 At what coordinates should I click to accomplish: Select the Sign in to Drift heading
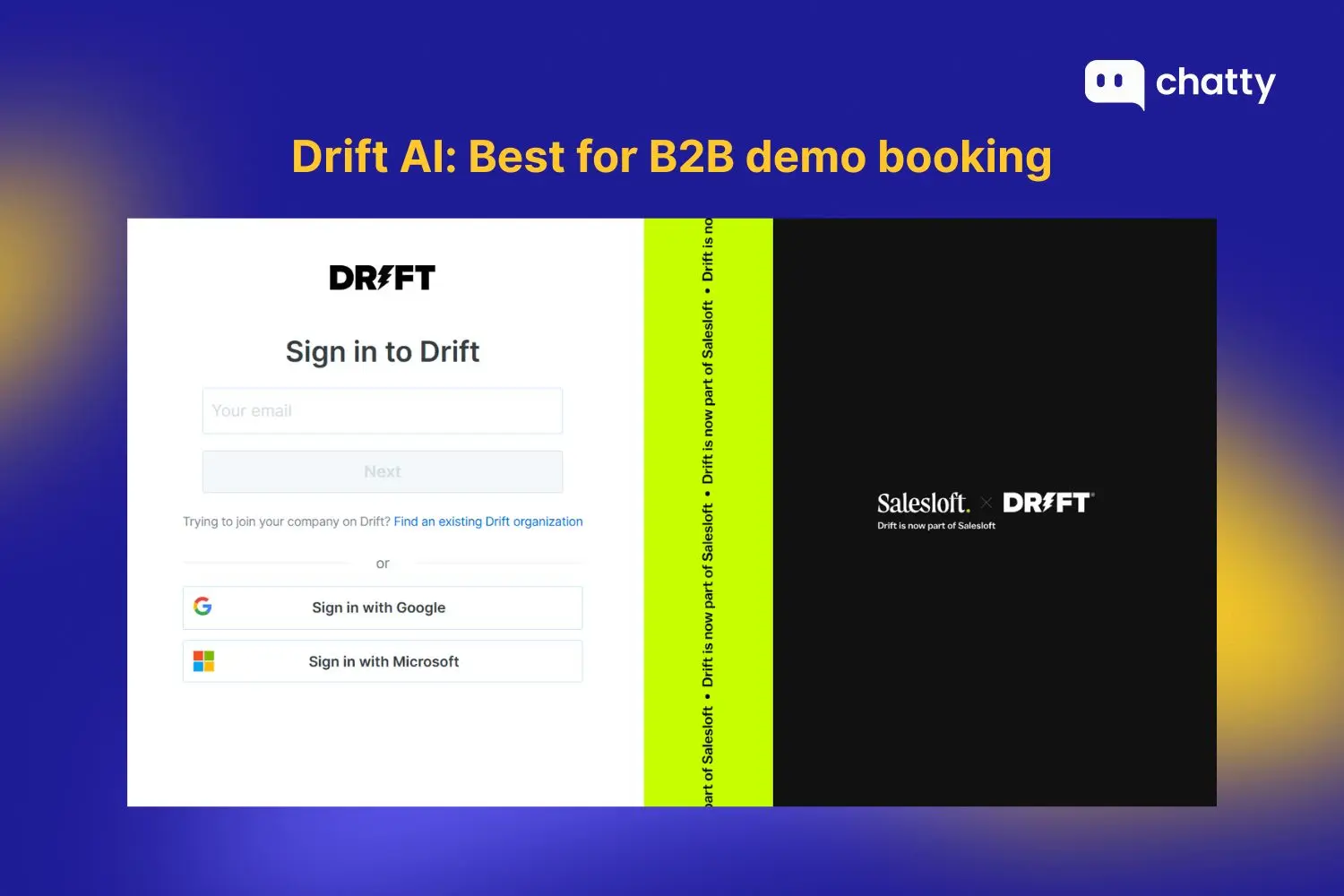383,352
